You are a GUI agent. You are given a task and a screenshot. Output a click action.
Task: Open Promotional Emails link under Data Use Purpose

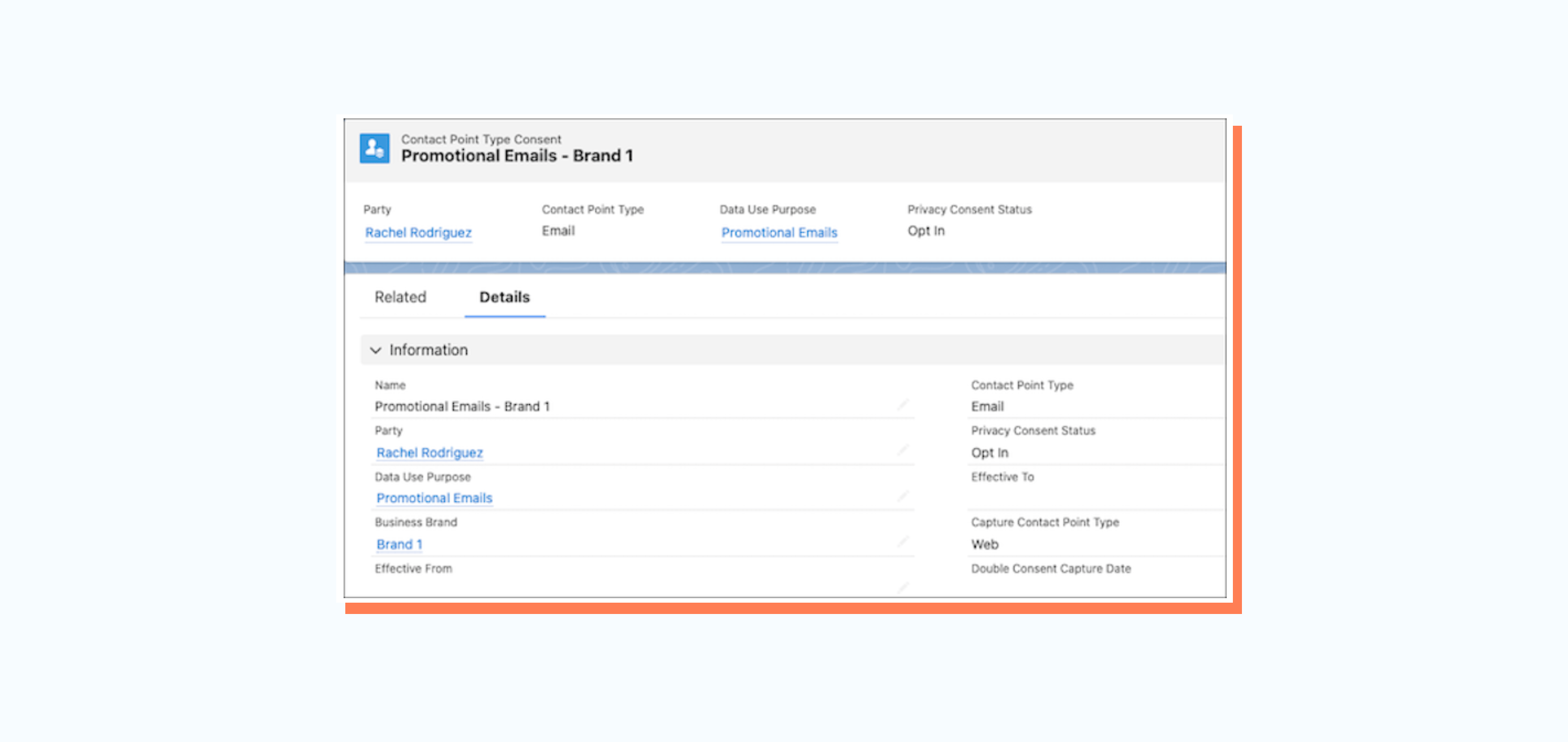point(434,498)
